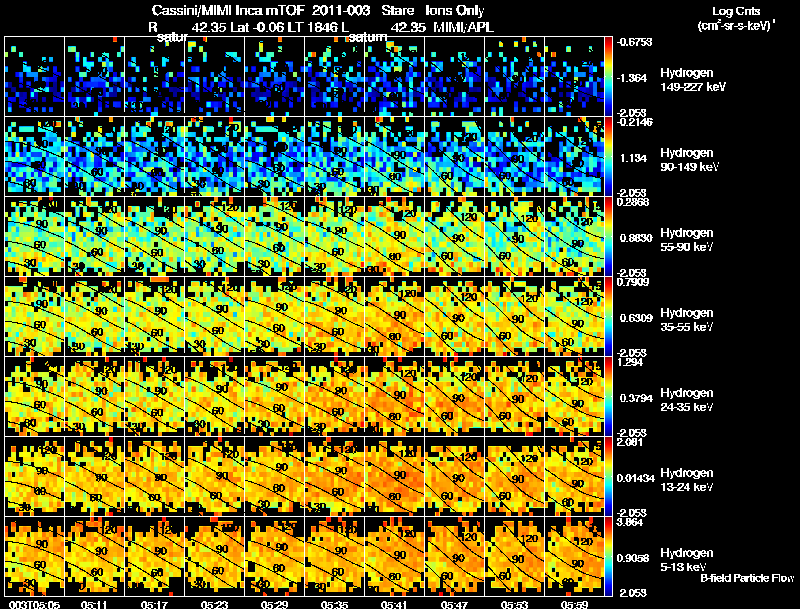Click the Hydrogen 35-55 keV row label
Screen dimensions: 800x609
(687, 320)
